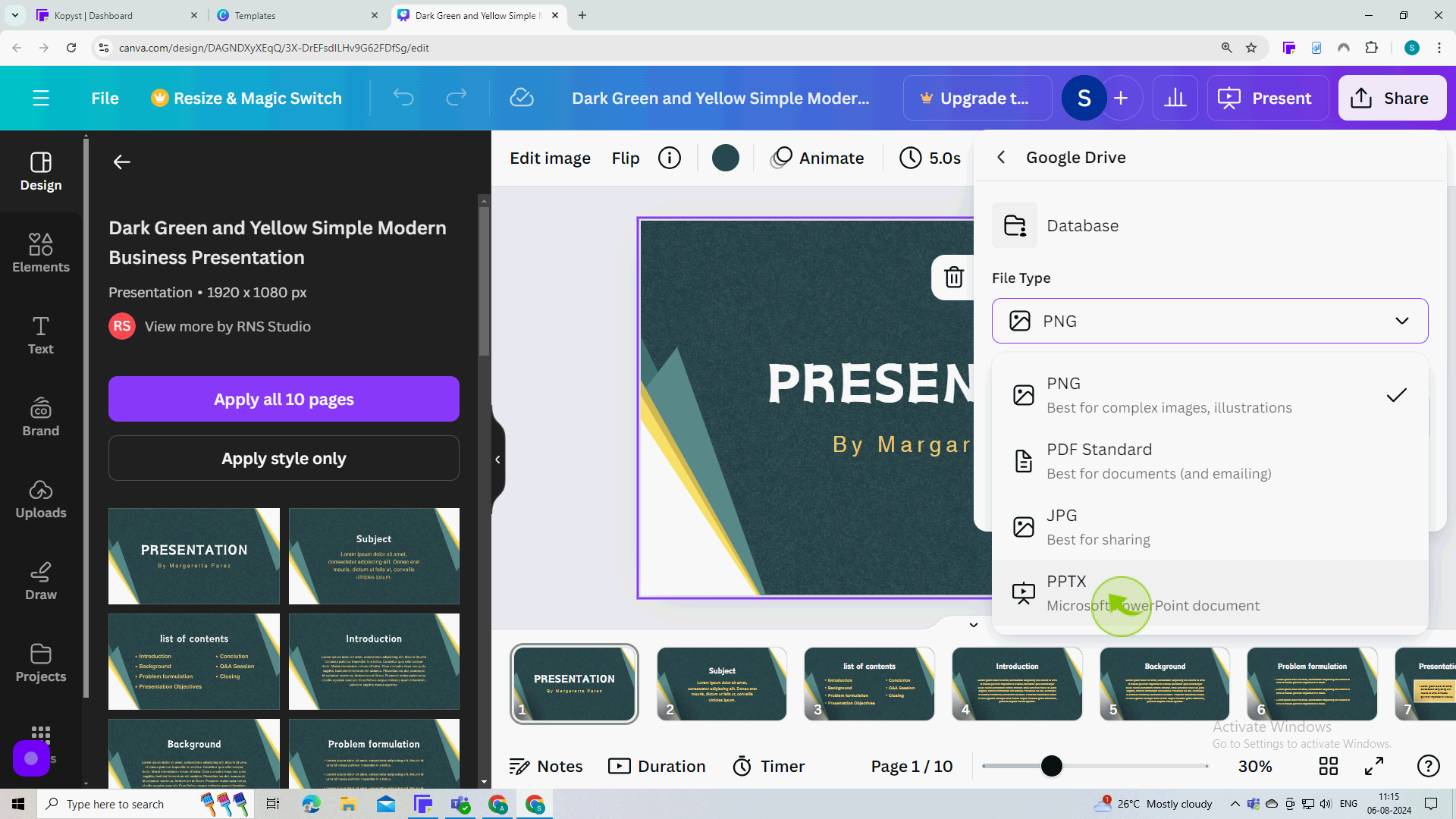Open the Text sidebar panel
This screenshot has width=1456, height=819.
pos(41,335)
